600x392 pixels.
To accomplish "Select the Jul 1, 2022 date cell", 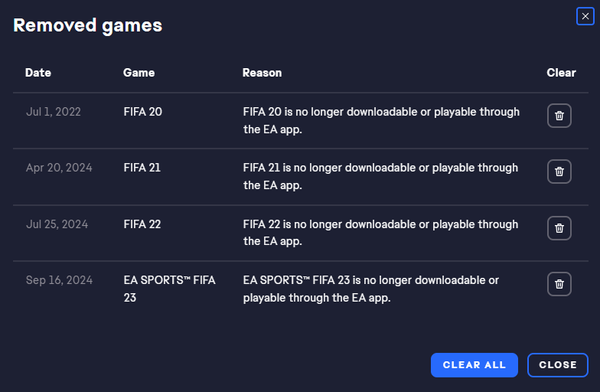I will point(53,112).
